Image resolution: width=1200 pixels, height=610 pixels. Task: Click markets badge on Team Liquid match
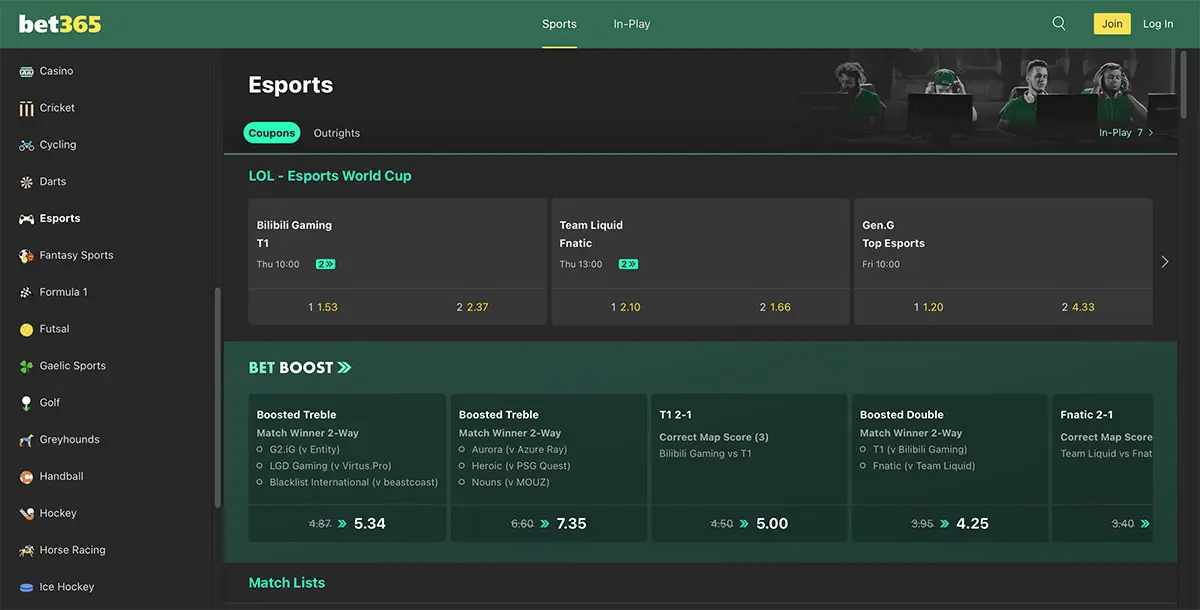[x=628, y=264]
